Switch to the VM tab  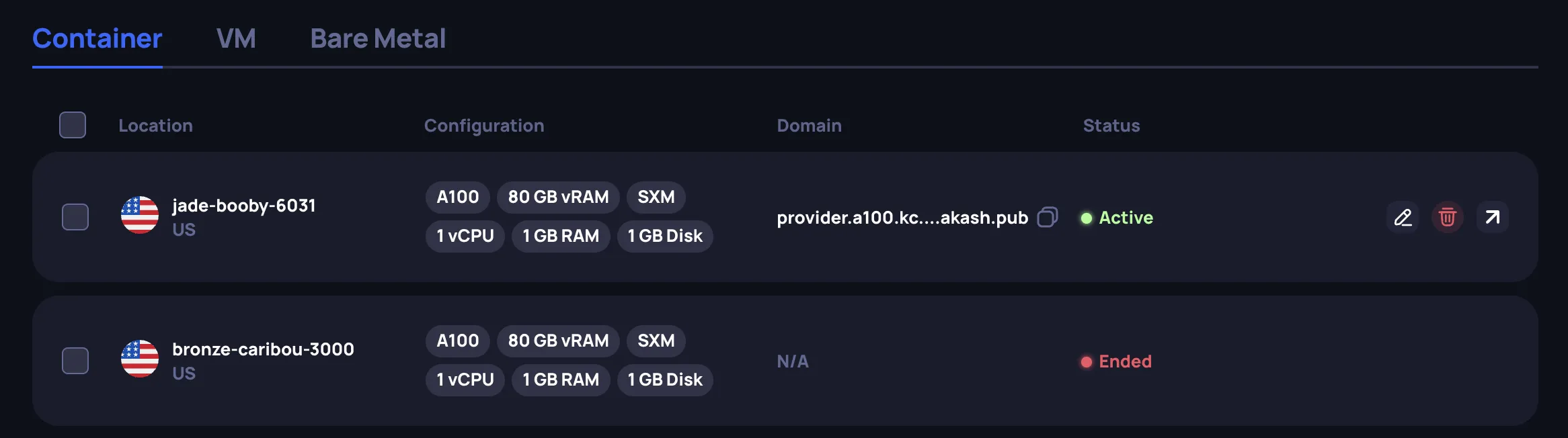[x=237, y=38]
